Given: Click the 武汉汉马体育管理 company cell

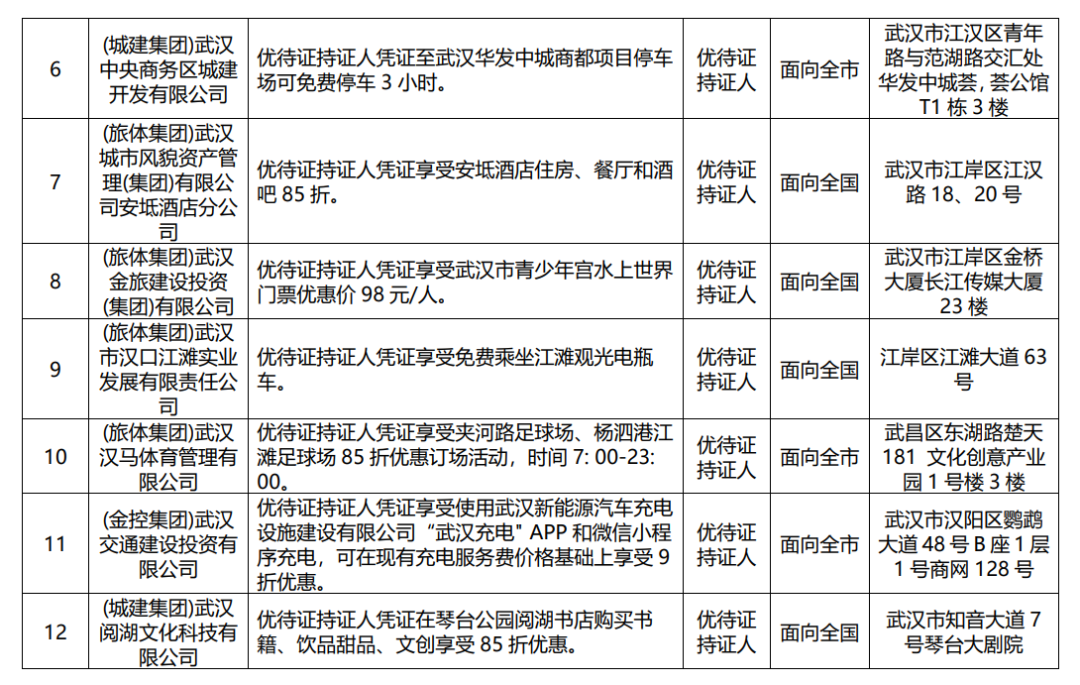Looking at the screenshot, I should (169, 457).
